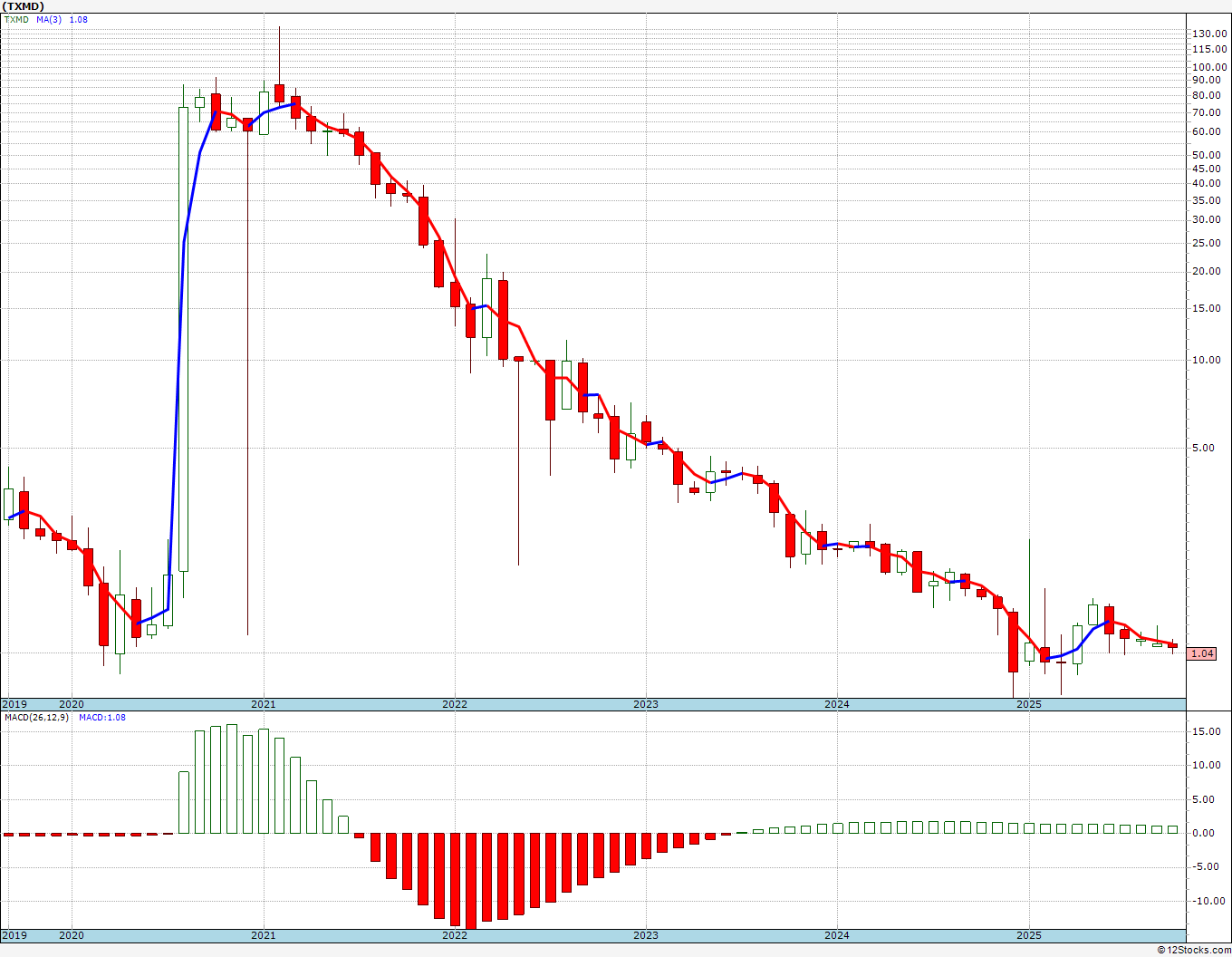Click the TXMD ticker title
Screen dimensions: 1232x957
tap(24, 6)
